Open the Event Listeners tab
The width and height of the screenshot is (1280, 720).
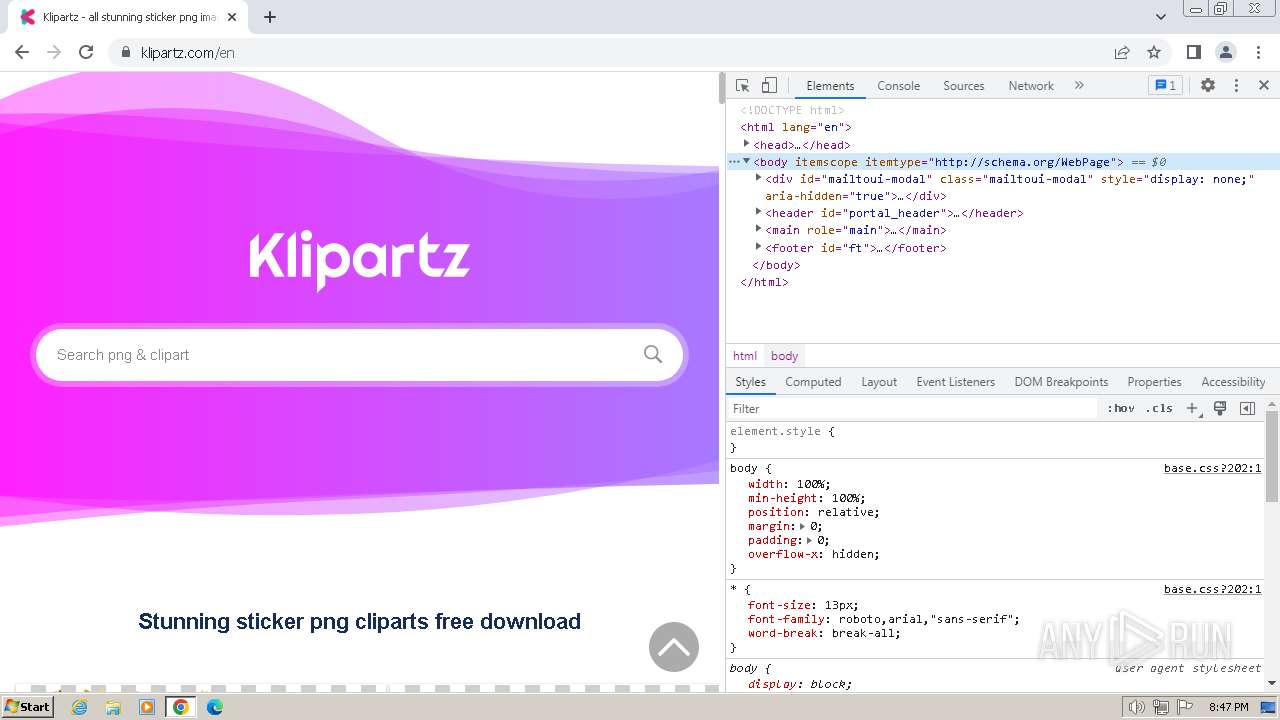point(956,382)
